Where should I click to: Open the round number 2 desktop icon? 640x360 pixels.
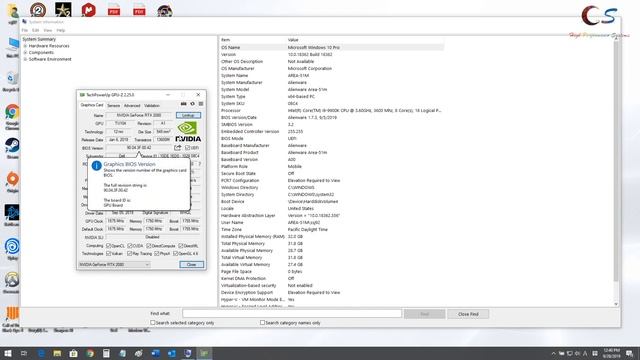[x=38, y=10]
